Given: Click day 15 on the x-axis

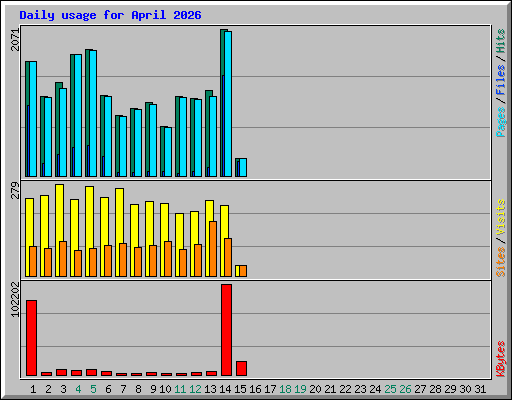Looking at the screenshot, I should click(x=240, y=389).
